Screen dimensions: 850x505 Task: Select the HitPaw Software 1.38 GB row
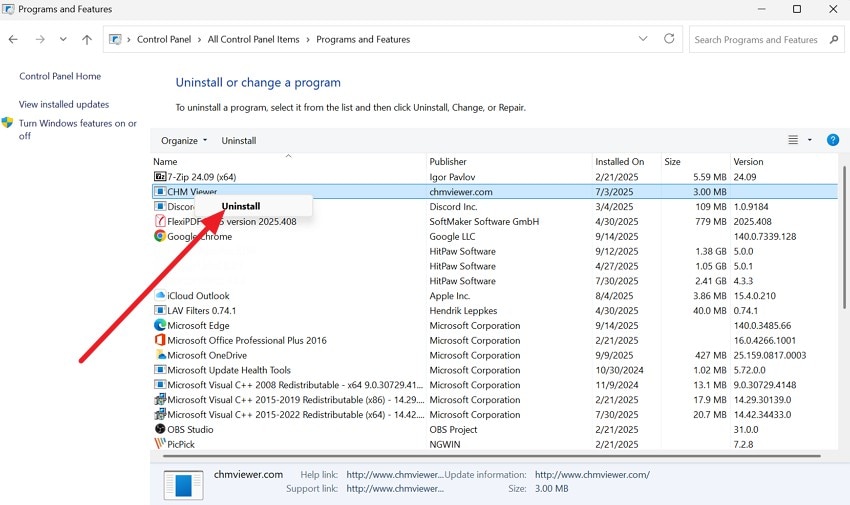tap(494, 251)
